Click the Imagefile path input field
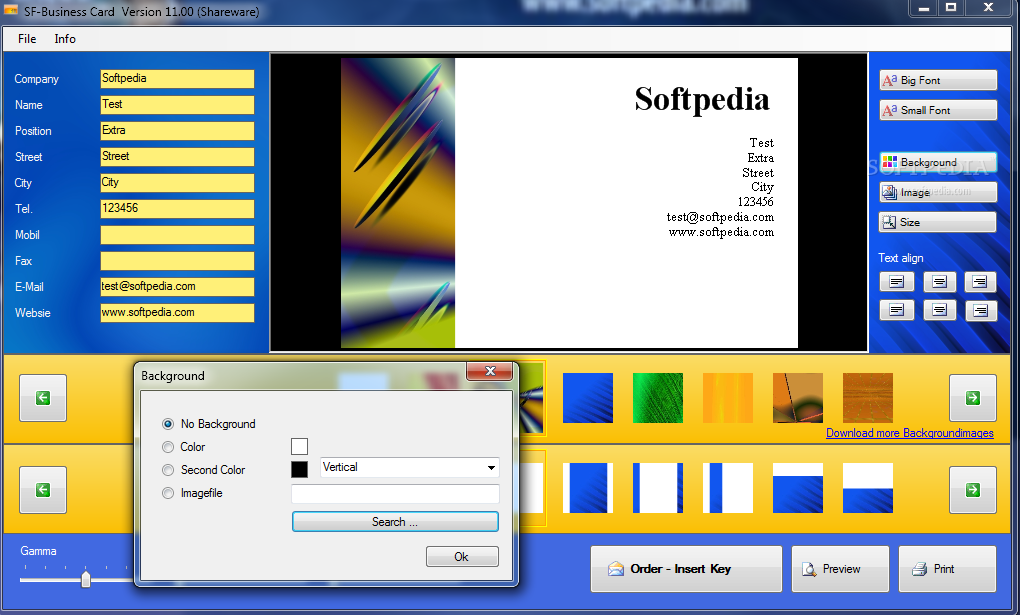1020x615 pixels. [x=395, y=494]
